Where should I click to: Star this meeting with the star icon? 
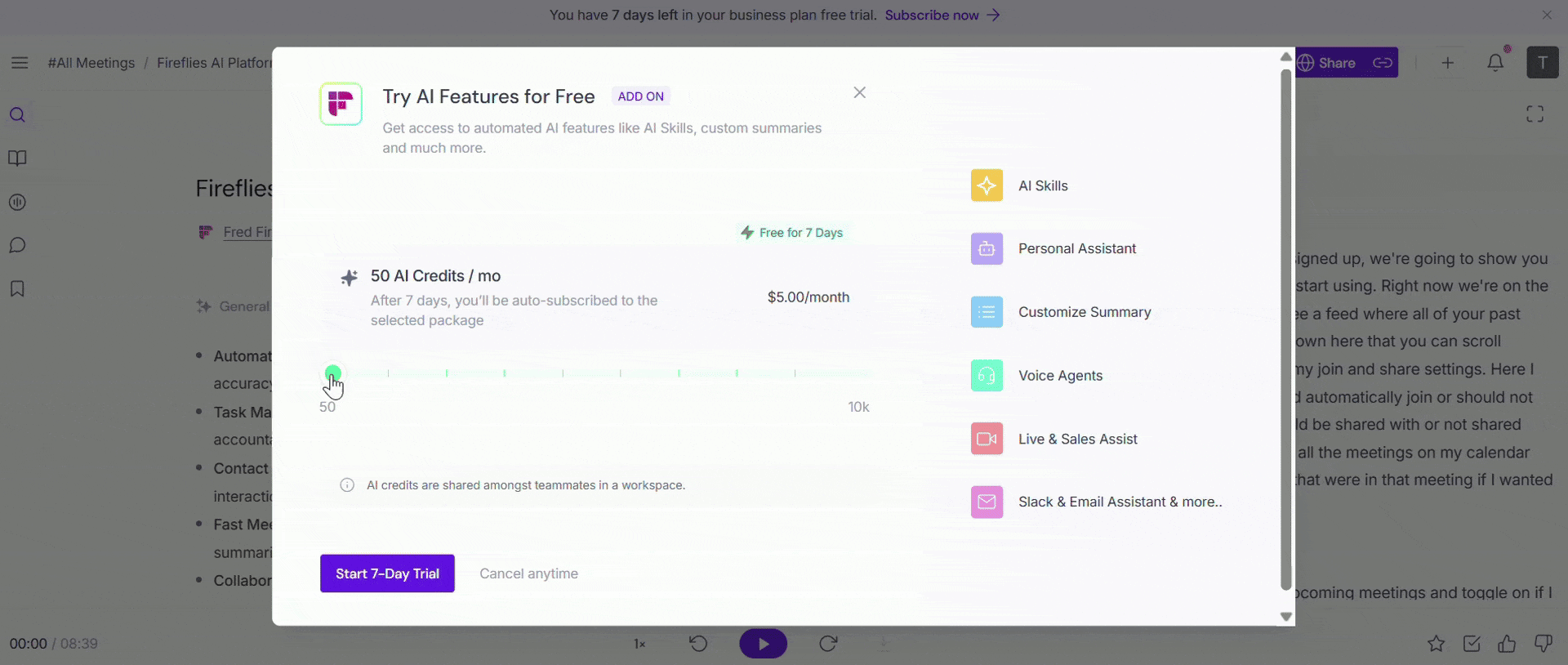(1436, 644)
